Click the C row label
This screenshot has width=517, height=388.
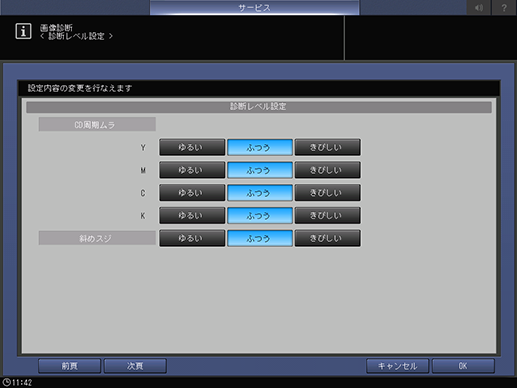143,193
